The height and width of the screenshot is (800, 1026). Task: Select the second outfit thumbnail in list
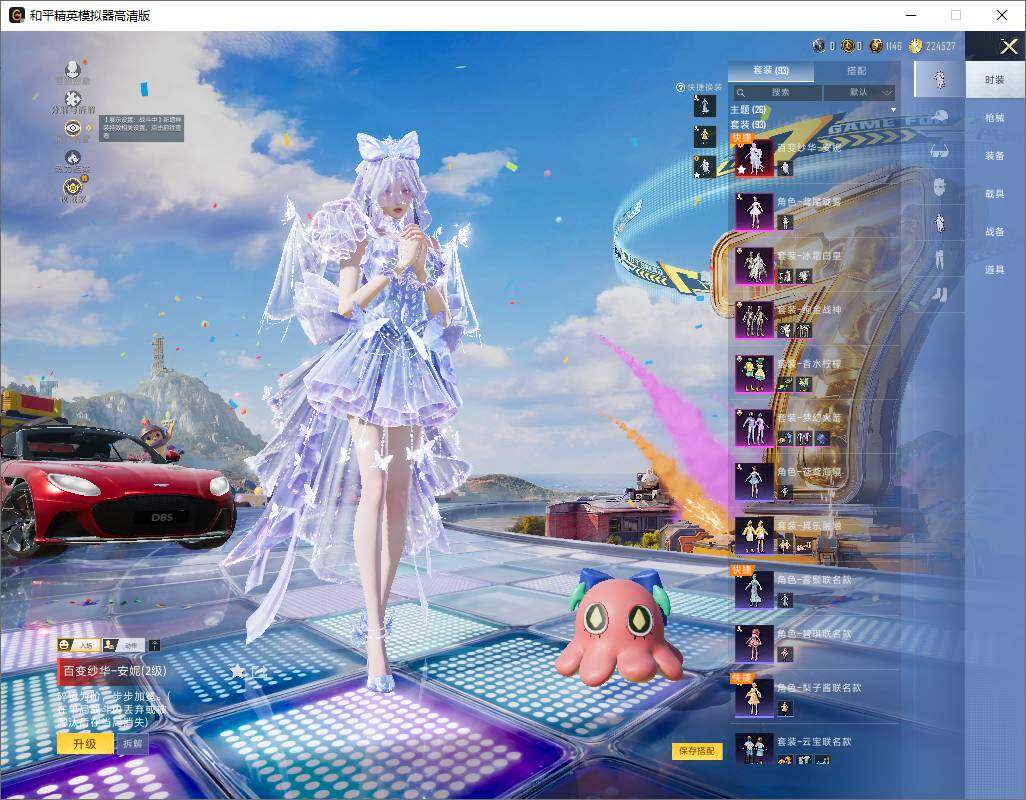[754, 211]
